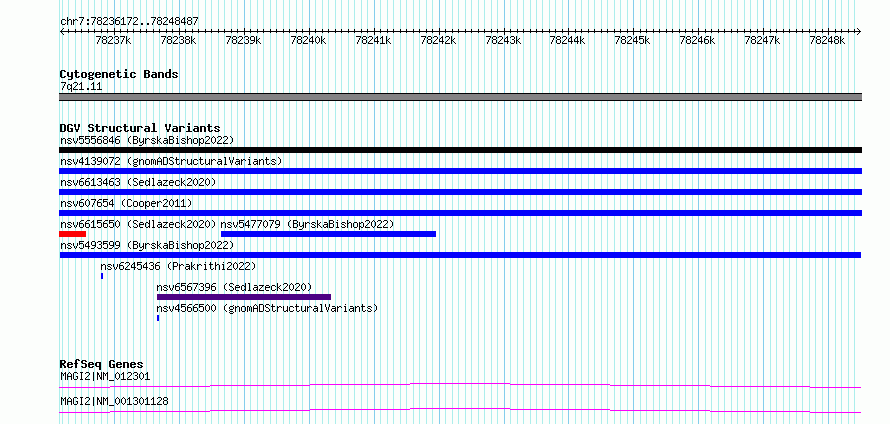Click the MAGI2|NM_012301 gene label

point(105,376)
